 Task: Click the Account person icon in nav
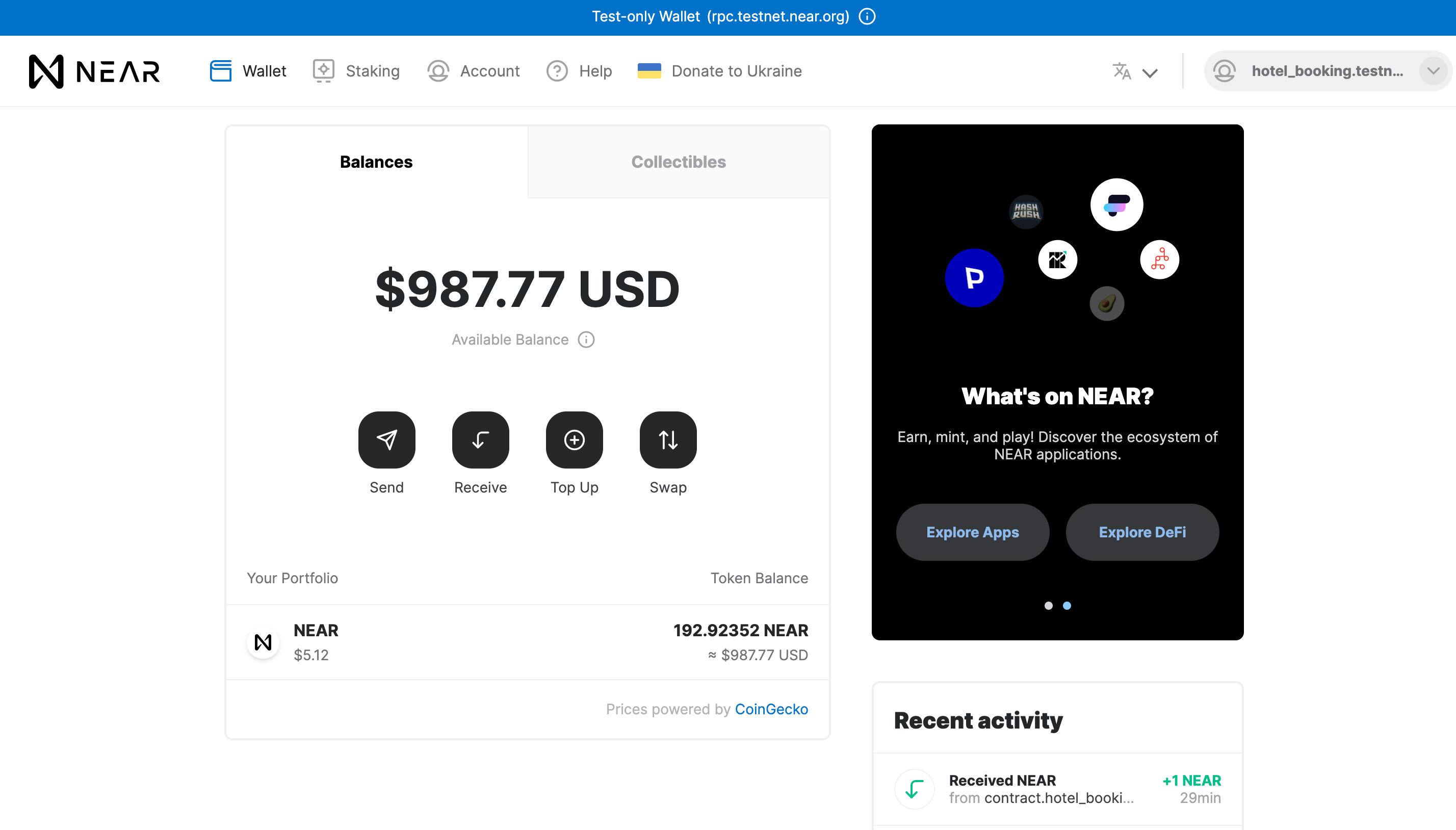click(438, 71)
